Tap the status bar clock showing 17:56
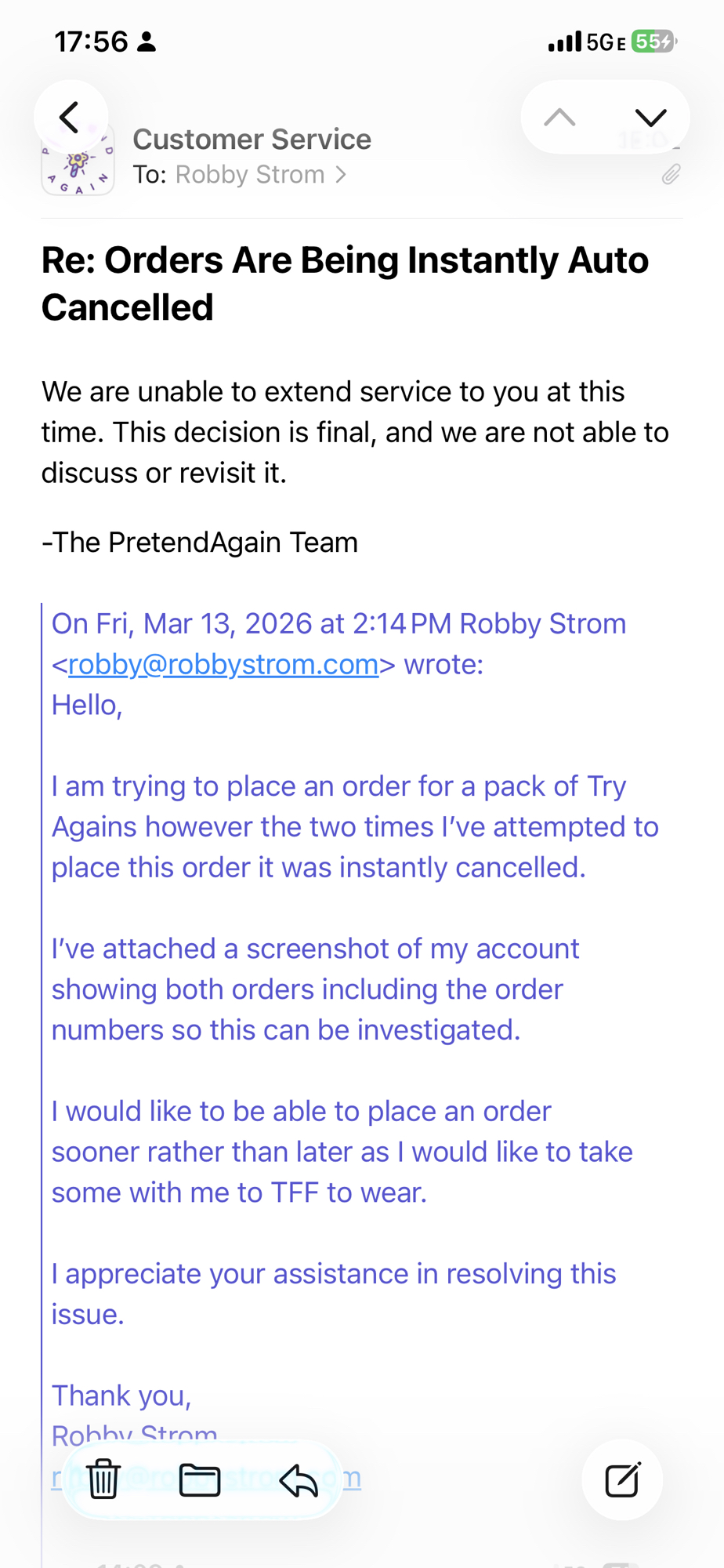This screenshot has width=724, height=1568. click(90, 42)
